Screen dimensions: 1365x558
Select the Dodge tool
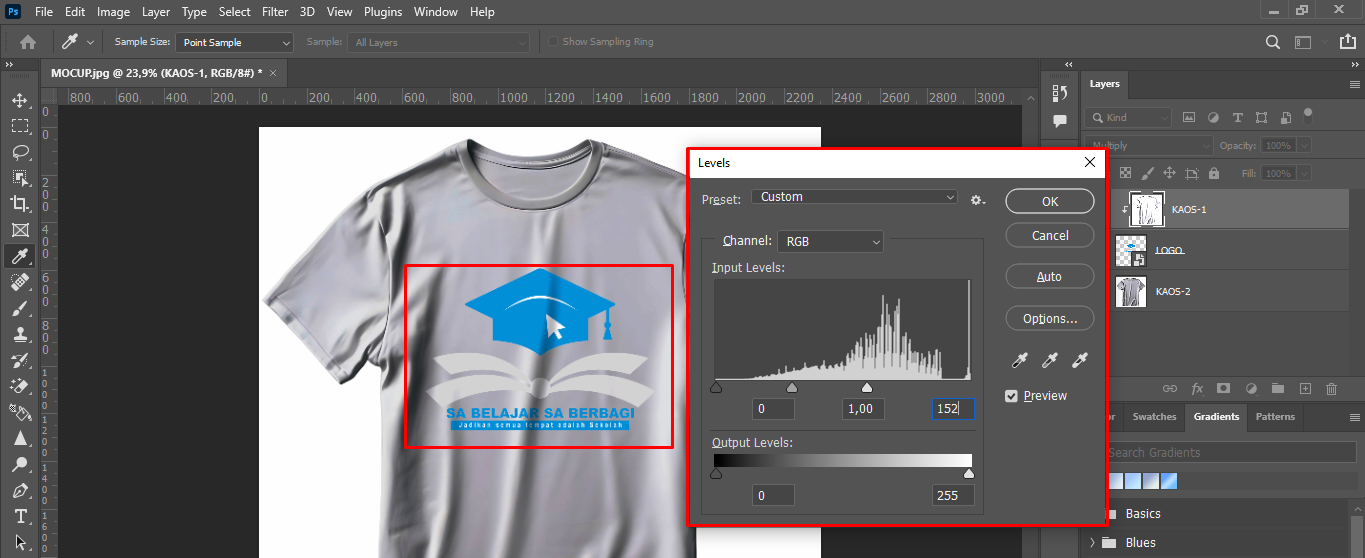[20, 464]
